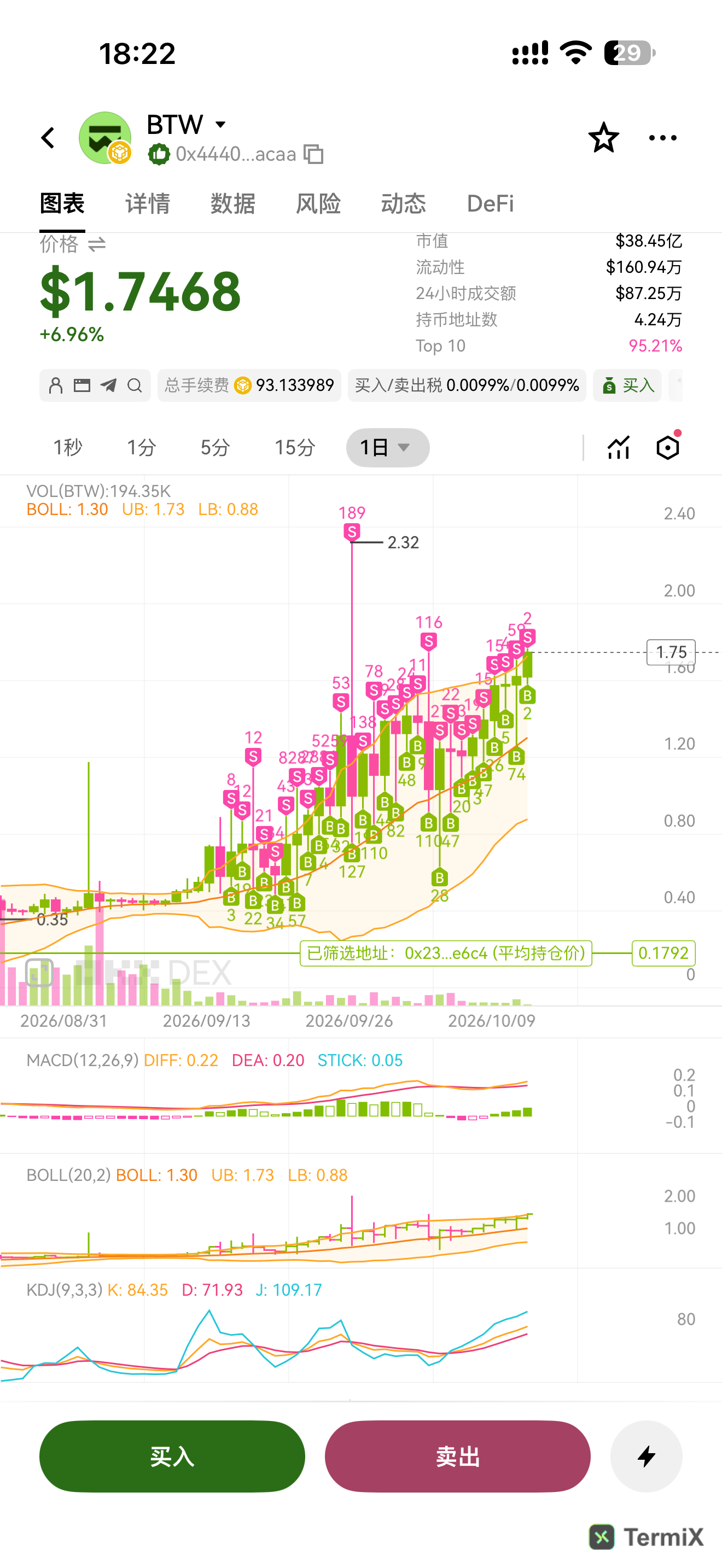722x1568 pixels.
Task: Add BTW to favorites with star
Action: point(603,138)
